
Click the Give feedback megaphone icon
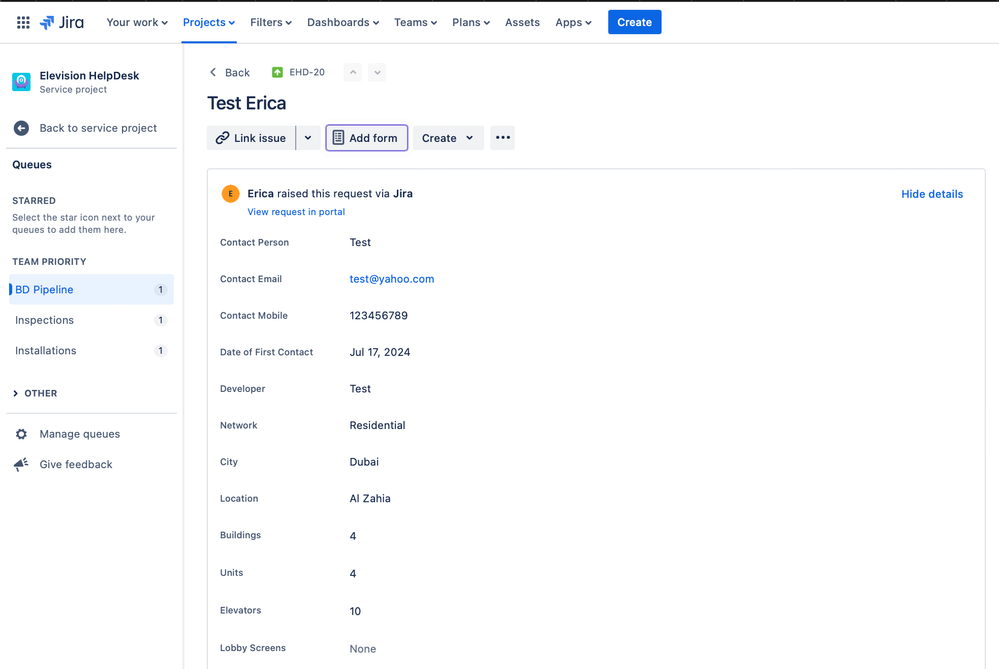click(21, 464)
